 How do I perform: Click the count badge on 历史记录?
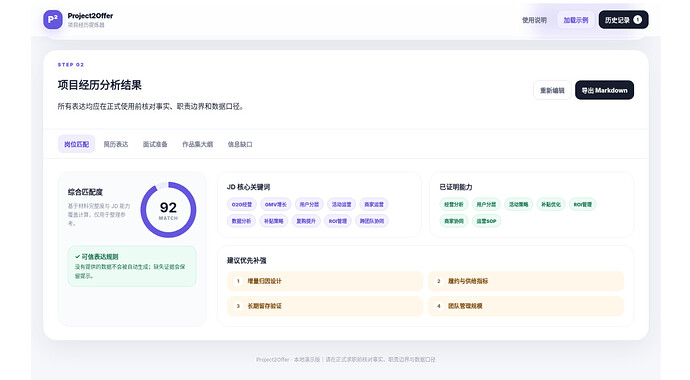tap(637, 20)
